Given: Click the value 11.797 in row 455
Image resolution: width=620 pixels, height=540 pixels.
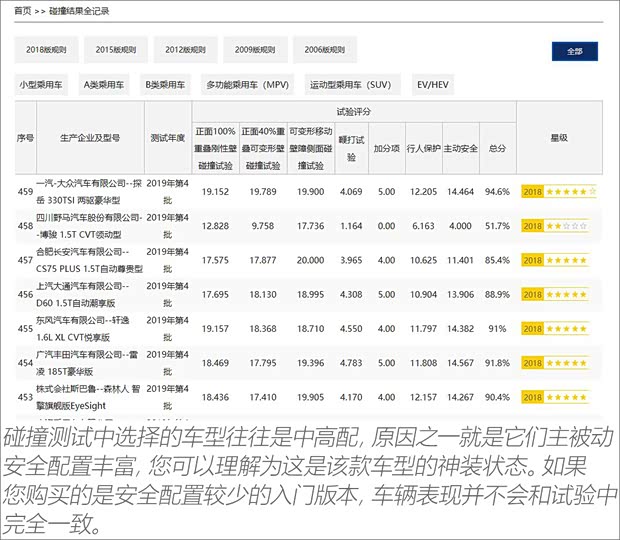Looking at the screenshot, I should [x=423, y=329].
